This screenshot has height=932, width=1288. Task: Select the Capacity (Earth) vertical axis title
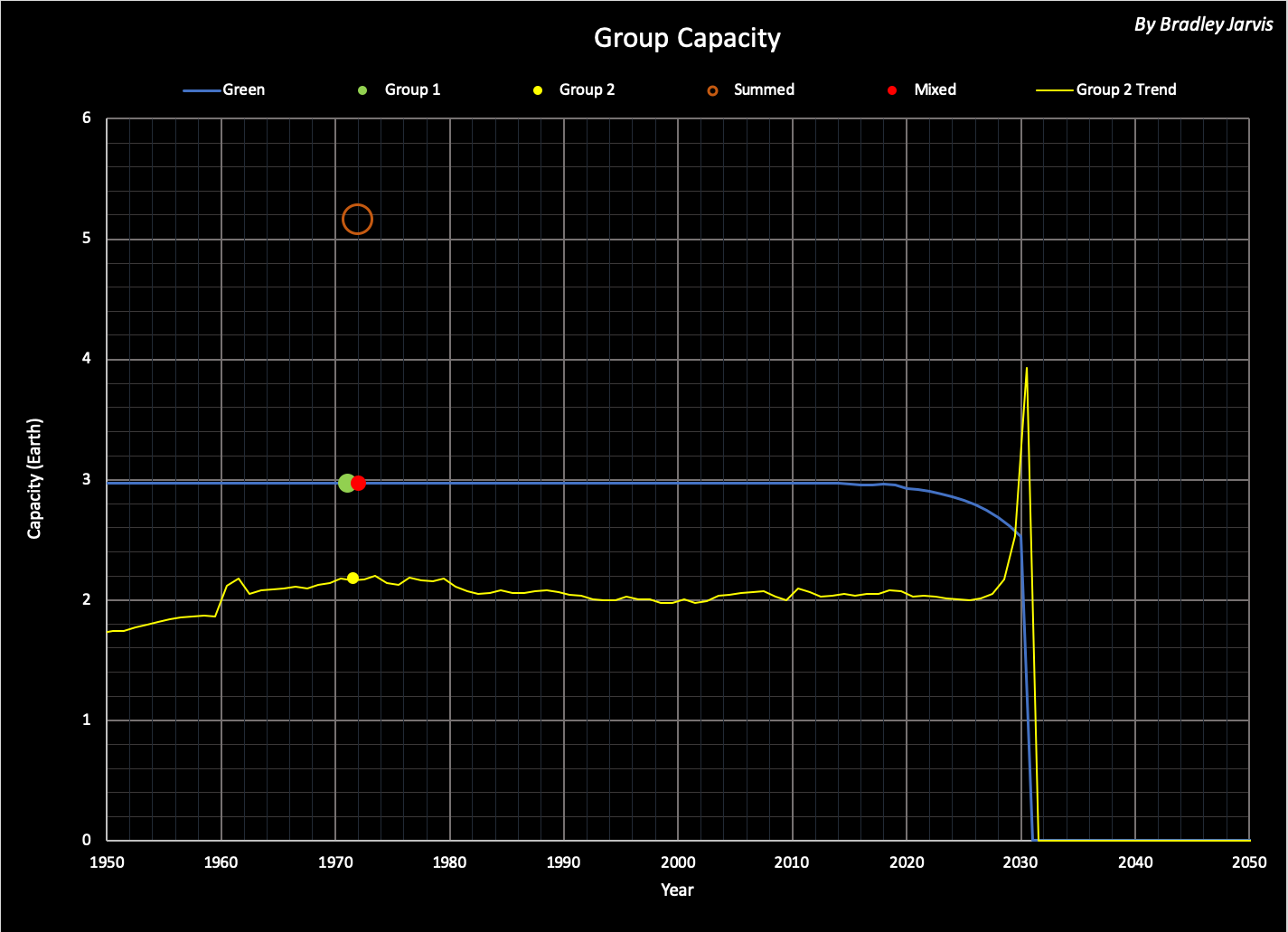point(35,479)
